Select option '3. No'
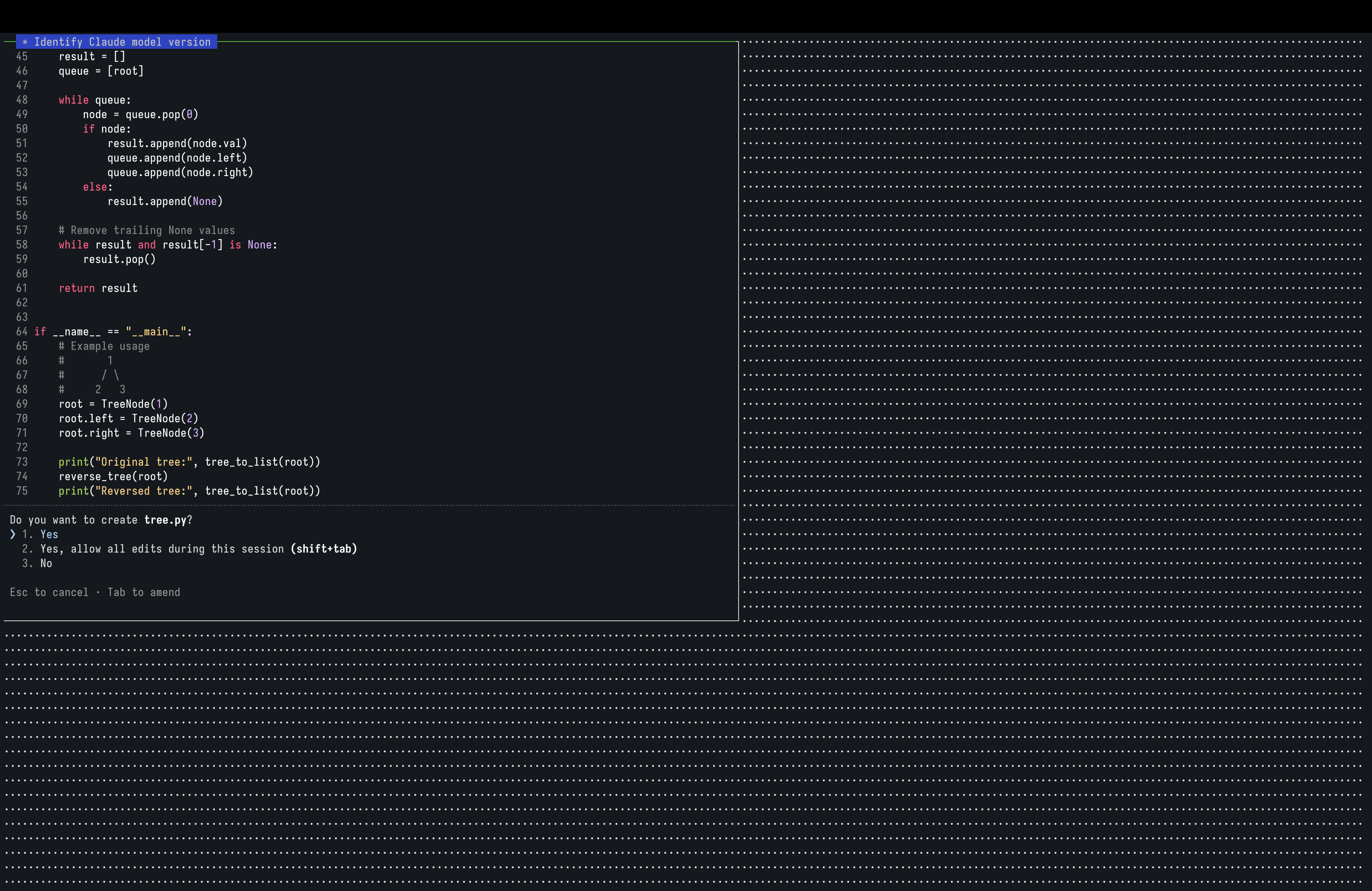The width and height of the screenshot is (1372, 891). [37, 563]
